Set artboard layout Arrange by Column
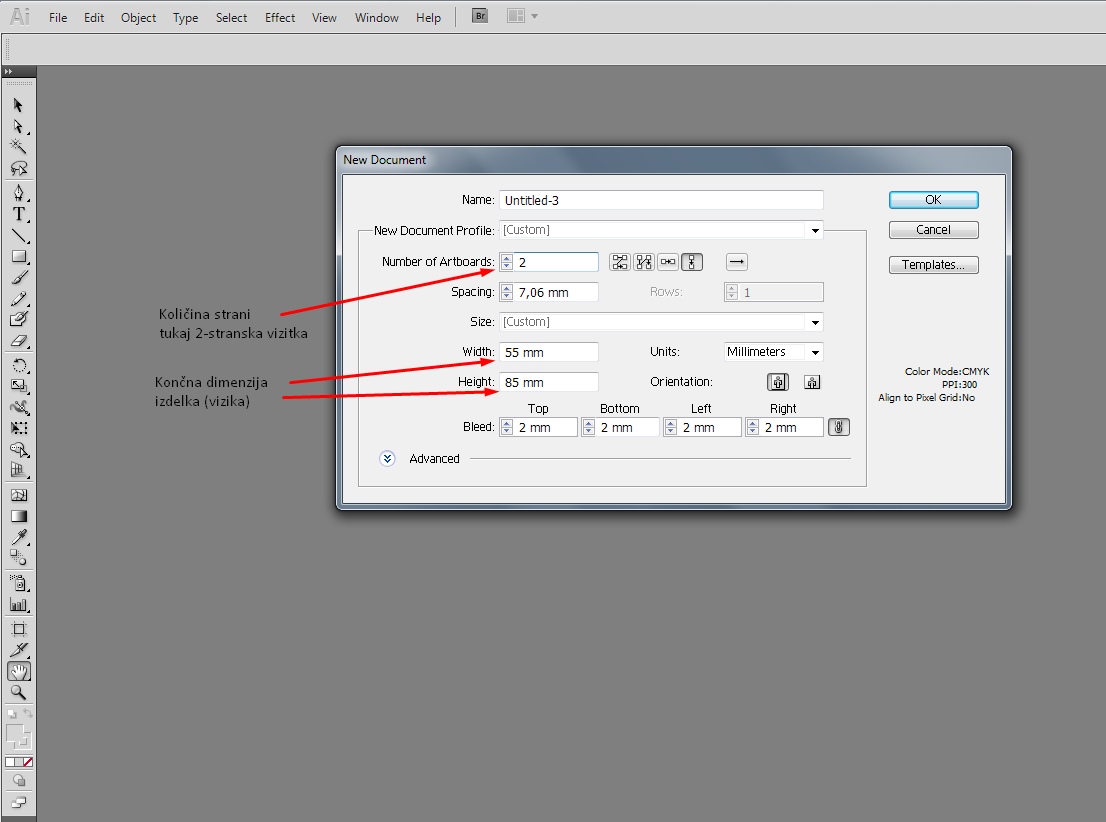 [692, 262]
